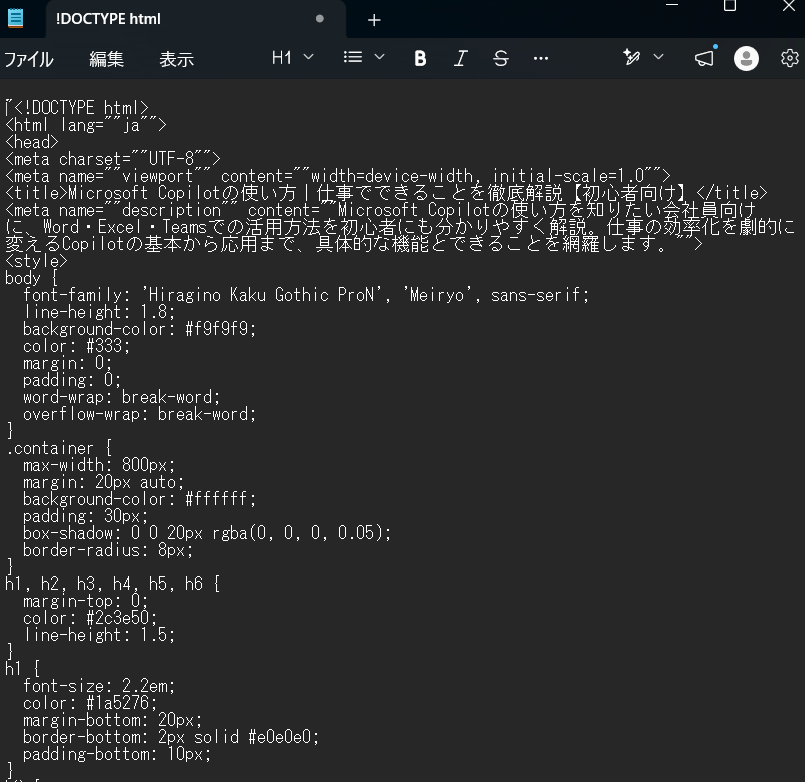This screenshot has width=805, height=782.
Task: Expand the AI rewrite dropdown chevron
Action: [658, 56]
